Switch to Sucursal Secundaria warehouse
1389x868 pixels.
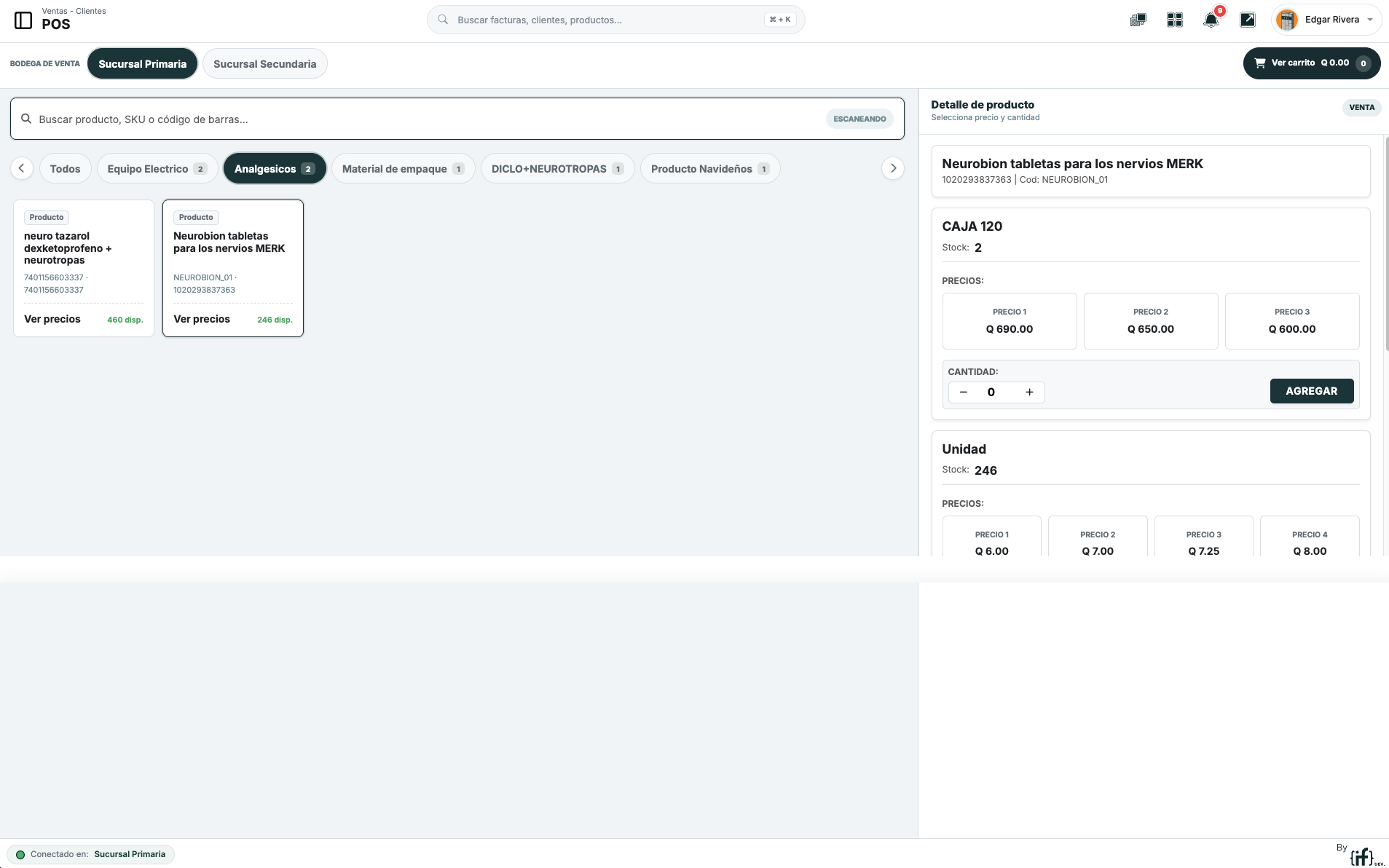pos(265,63)
